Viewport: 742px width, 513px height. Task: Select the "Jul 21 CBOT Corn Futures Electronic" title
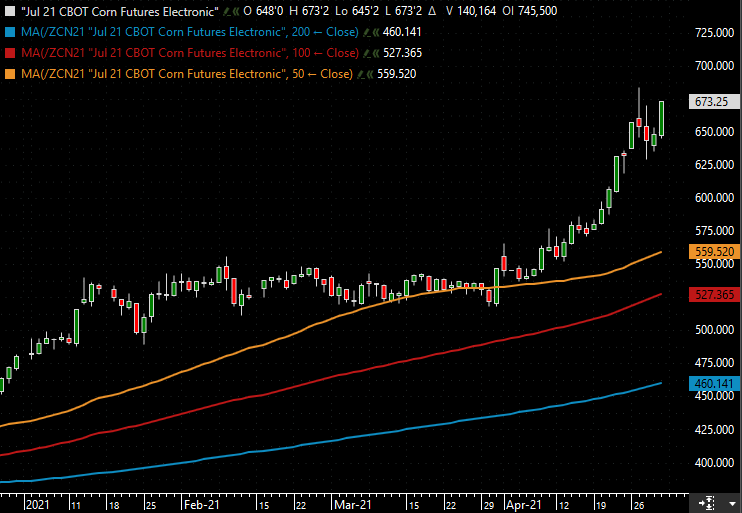coord(120,11)
